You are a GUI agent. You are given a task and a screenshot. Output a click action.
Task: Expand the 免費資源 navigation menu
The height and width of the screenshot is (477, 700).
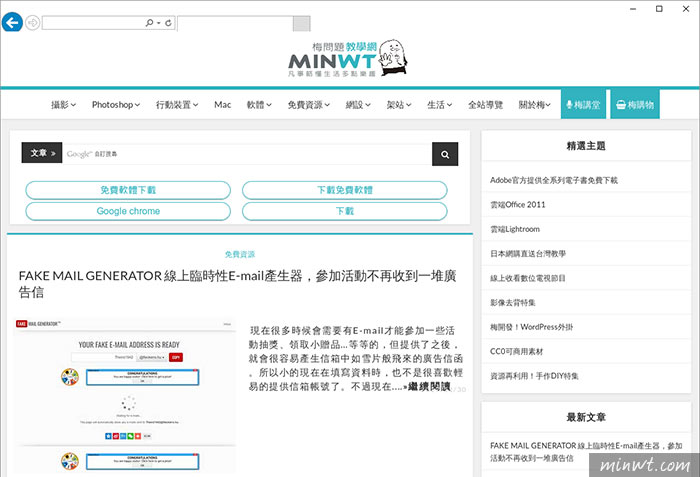click(308, 105)
